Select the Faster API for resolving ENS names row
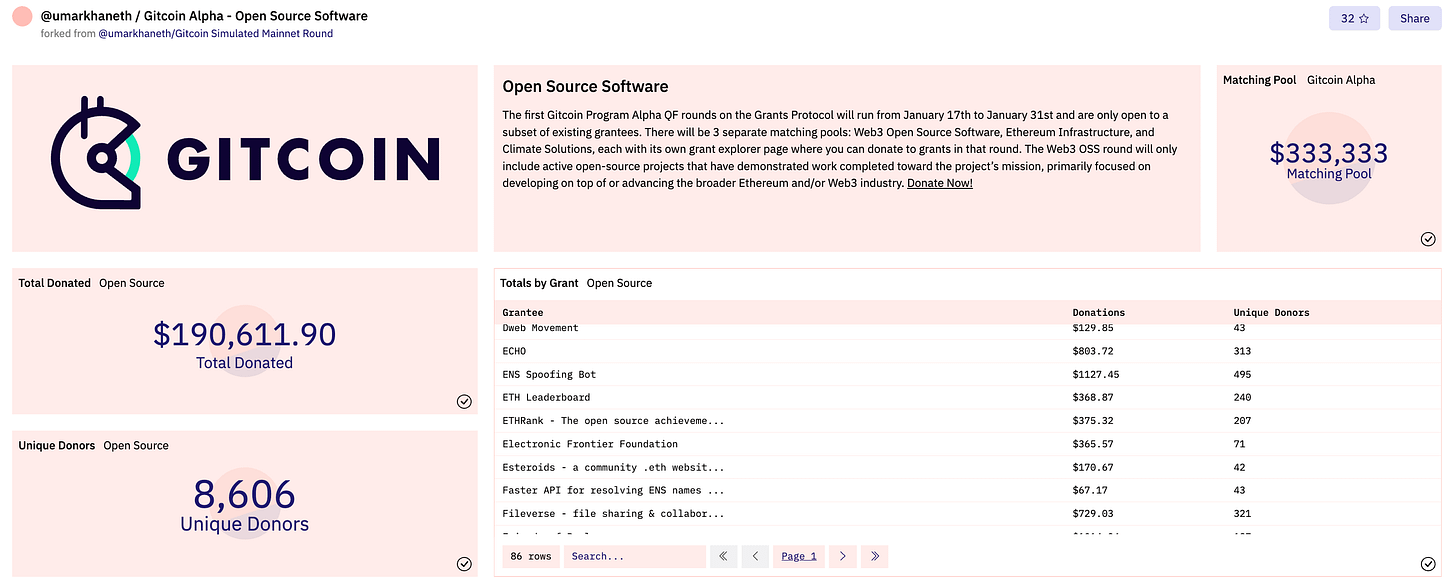Image resolution: width=1456 pixels, height=587 pixels. tap(968, 490)
